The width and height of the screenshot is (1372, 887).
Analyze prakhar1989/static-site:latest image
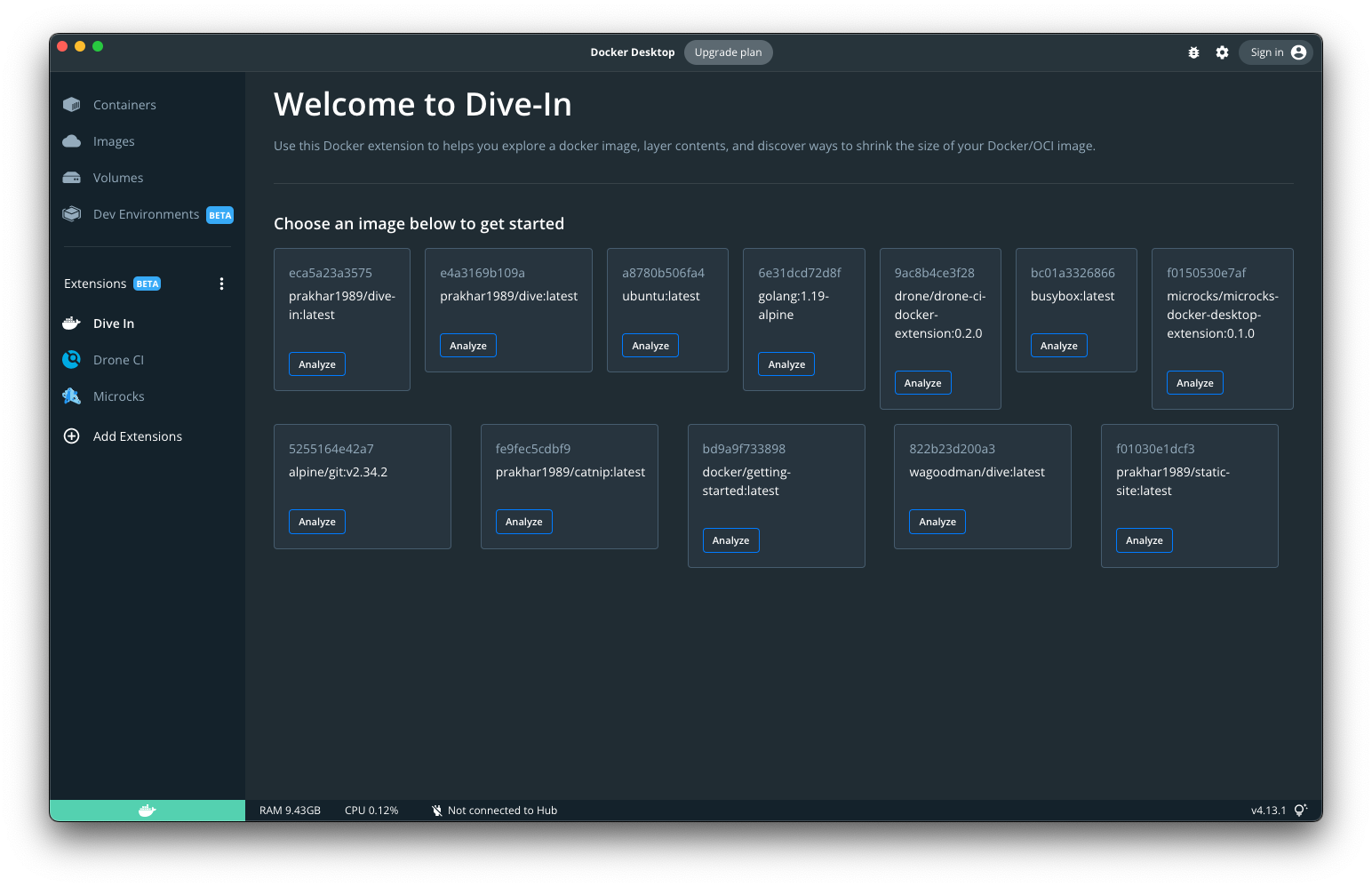click(x=1145, y=540)
